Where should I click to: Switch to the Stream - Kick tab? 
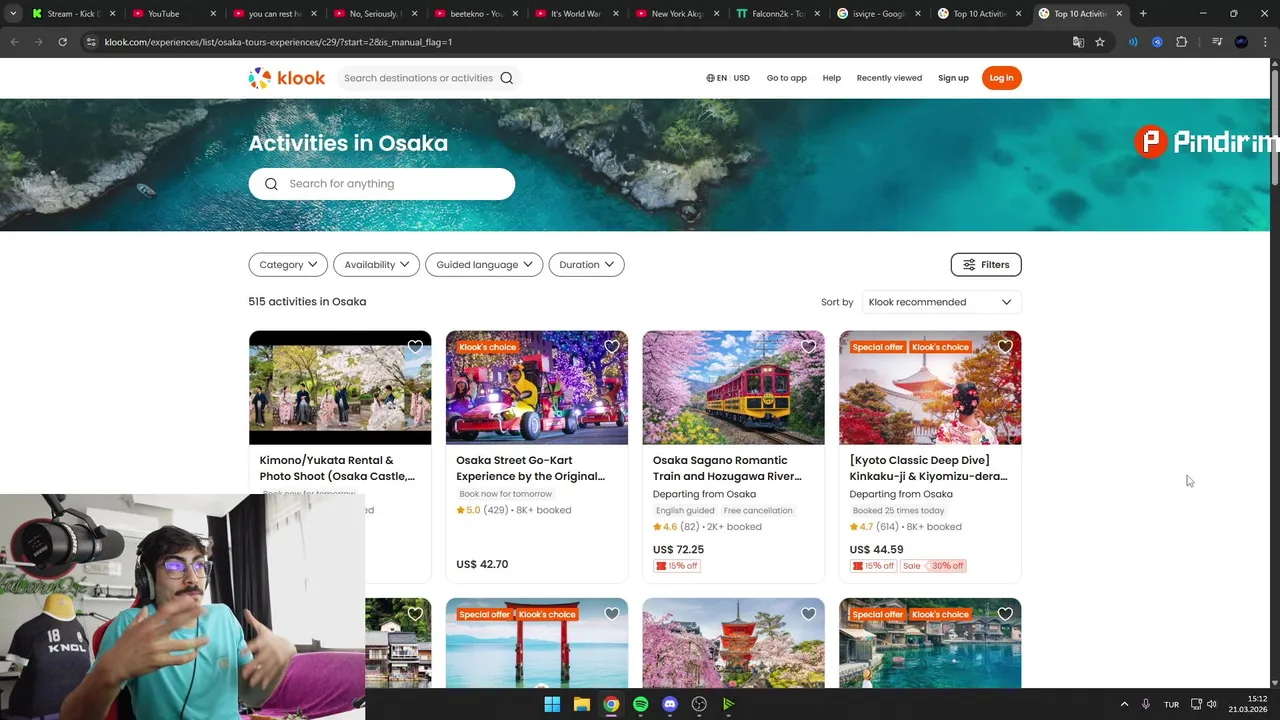[72, 14]
